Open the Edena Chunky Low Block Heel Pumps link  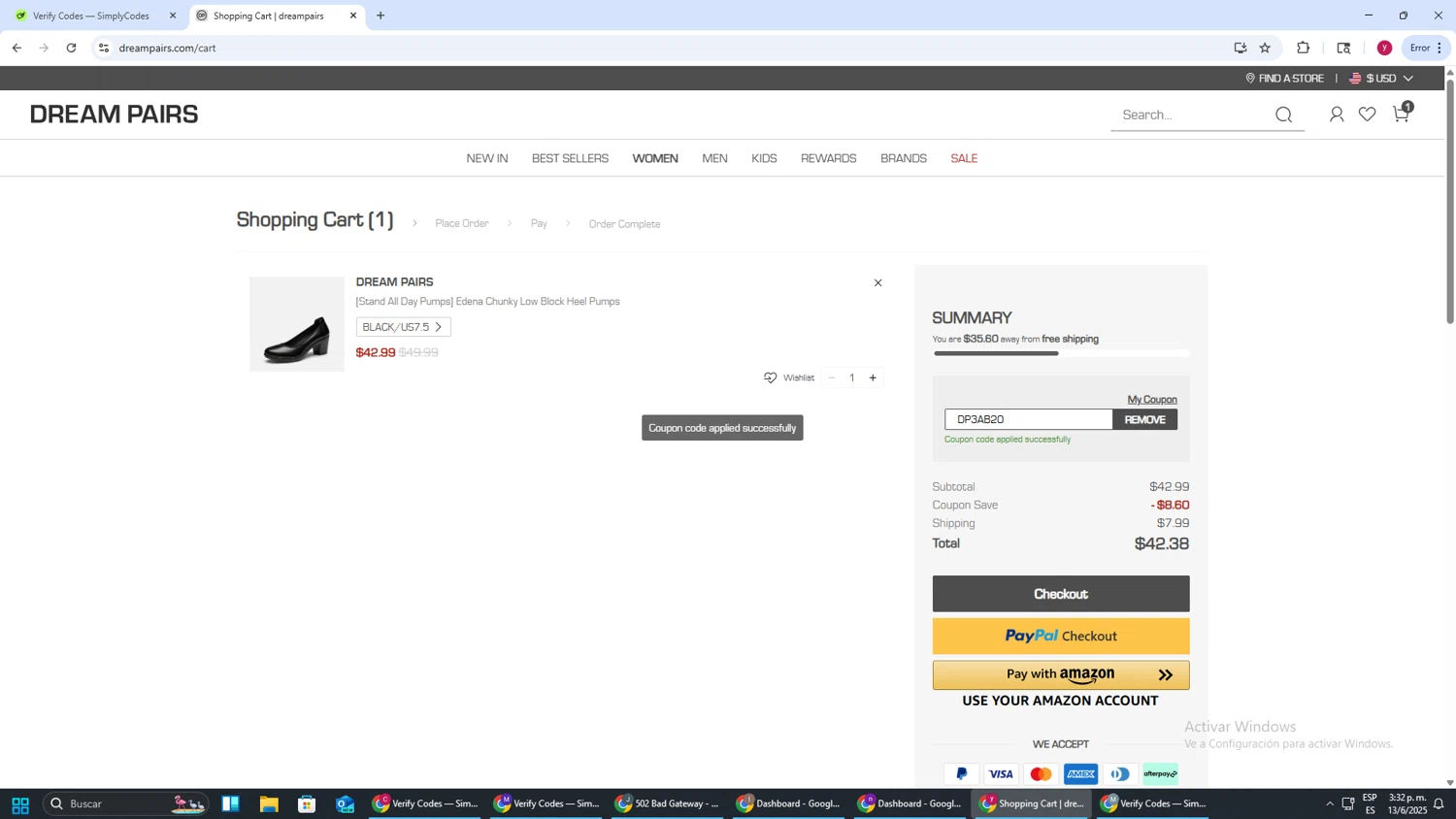click(x=487, y=302)
